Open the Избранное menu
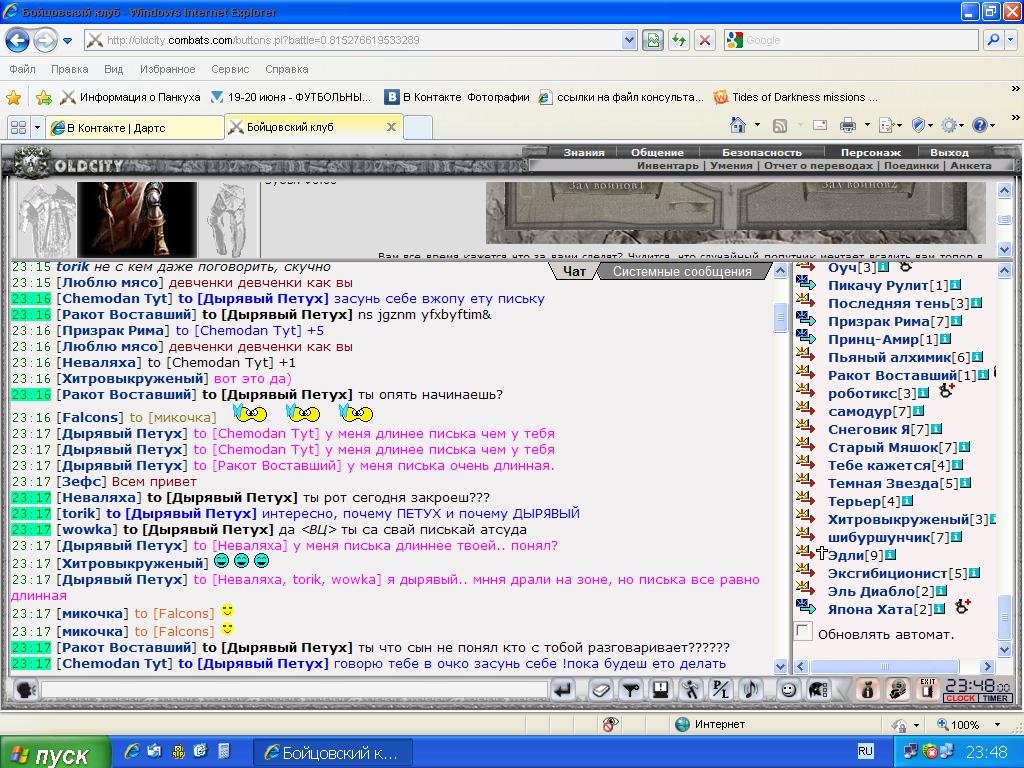This screenshot has width=1024, height=768. 167,69
